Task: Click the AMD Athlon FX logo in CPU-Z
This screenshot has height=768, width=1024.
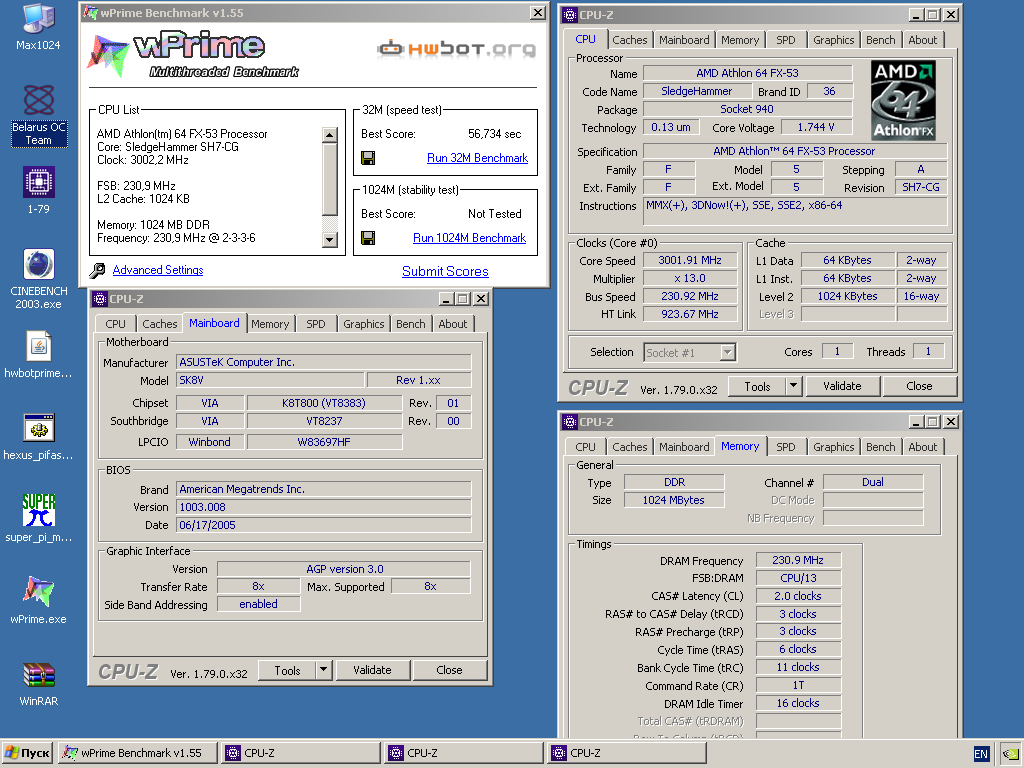Action: point(904,100)
